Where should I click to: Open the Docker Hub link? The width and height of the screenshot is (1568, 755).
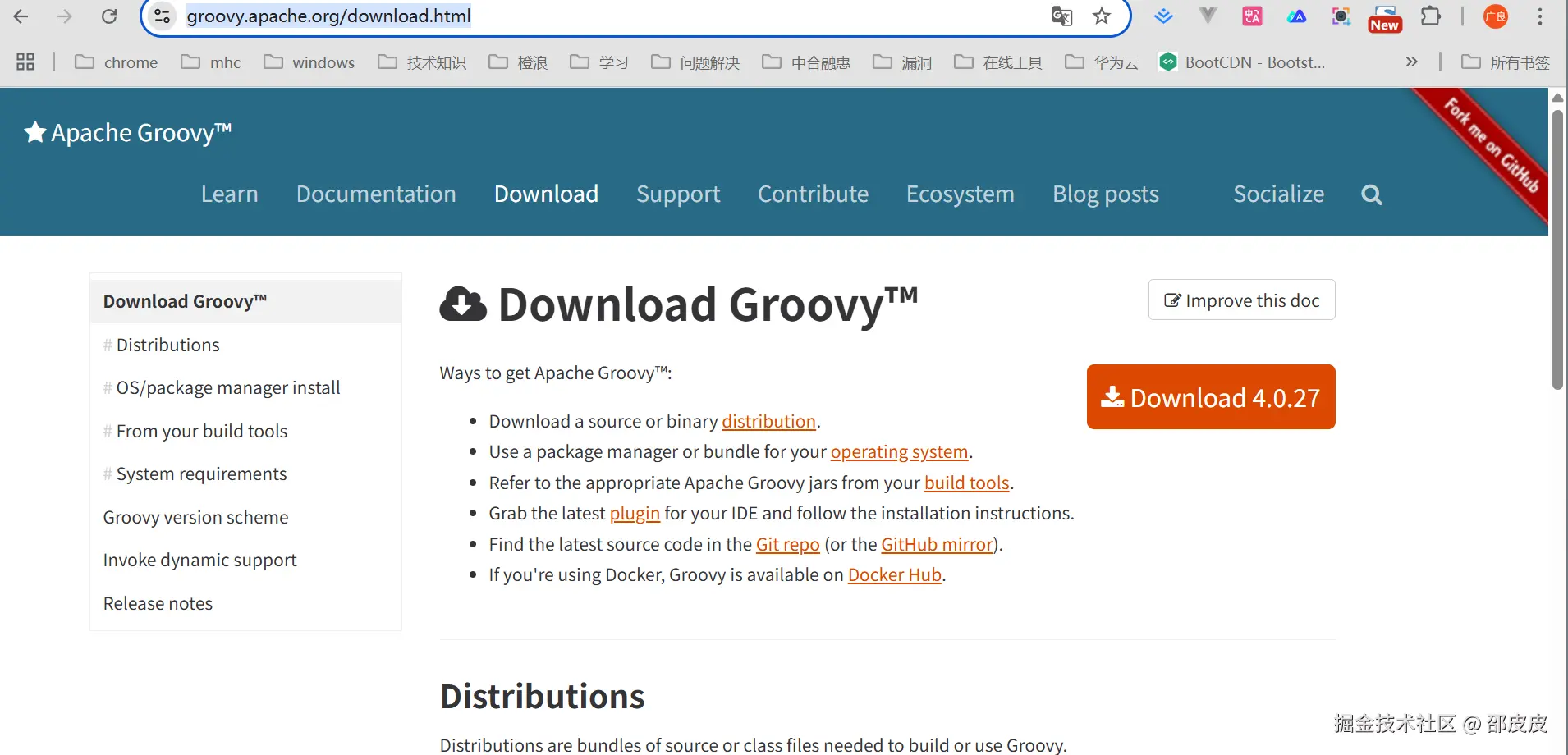click(894, 574)
